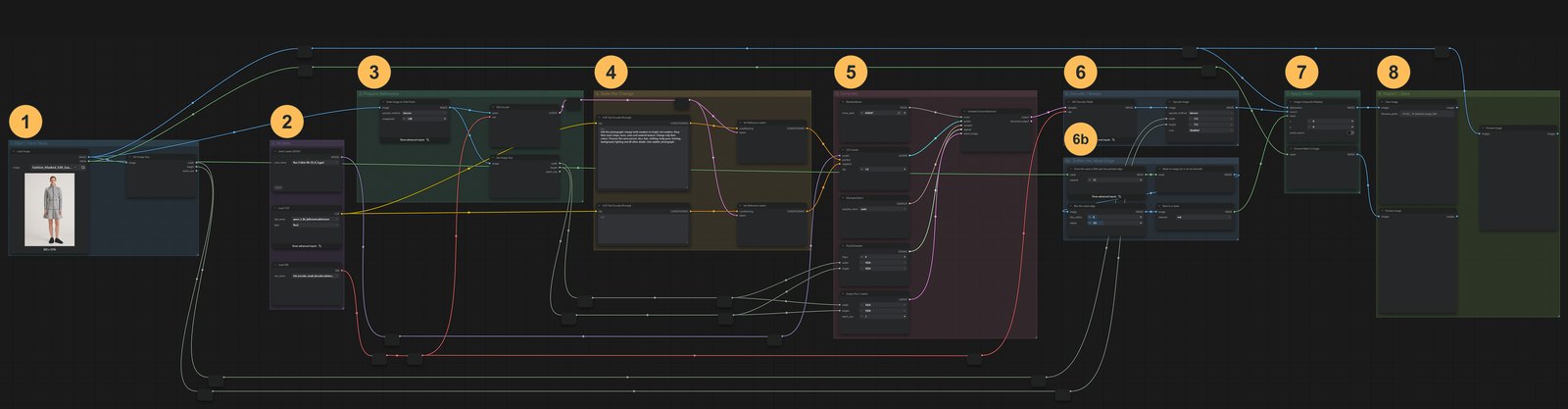The width and height of the screenshot is (1568, 409).
Task: Open sampler_name dropdown showing euler
Action: [884, 209]
